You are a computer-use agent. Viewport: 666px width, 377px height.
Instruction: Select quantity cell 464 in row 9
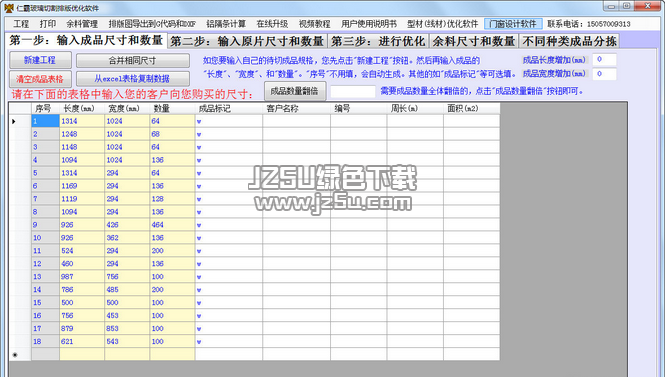point(172,225)
